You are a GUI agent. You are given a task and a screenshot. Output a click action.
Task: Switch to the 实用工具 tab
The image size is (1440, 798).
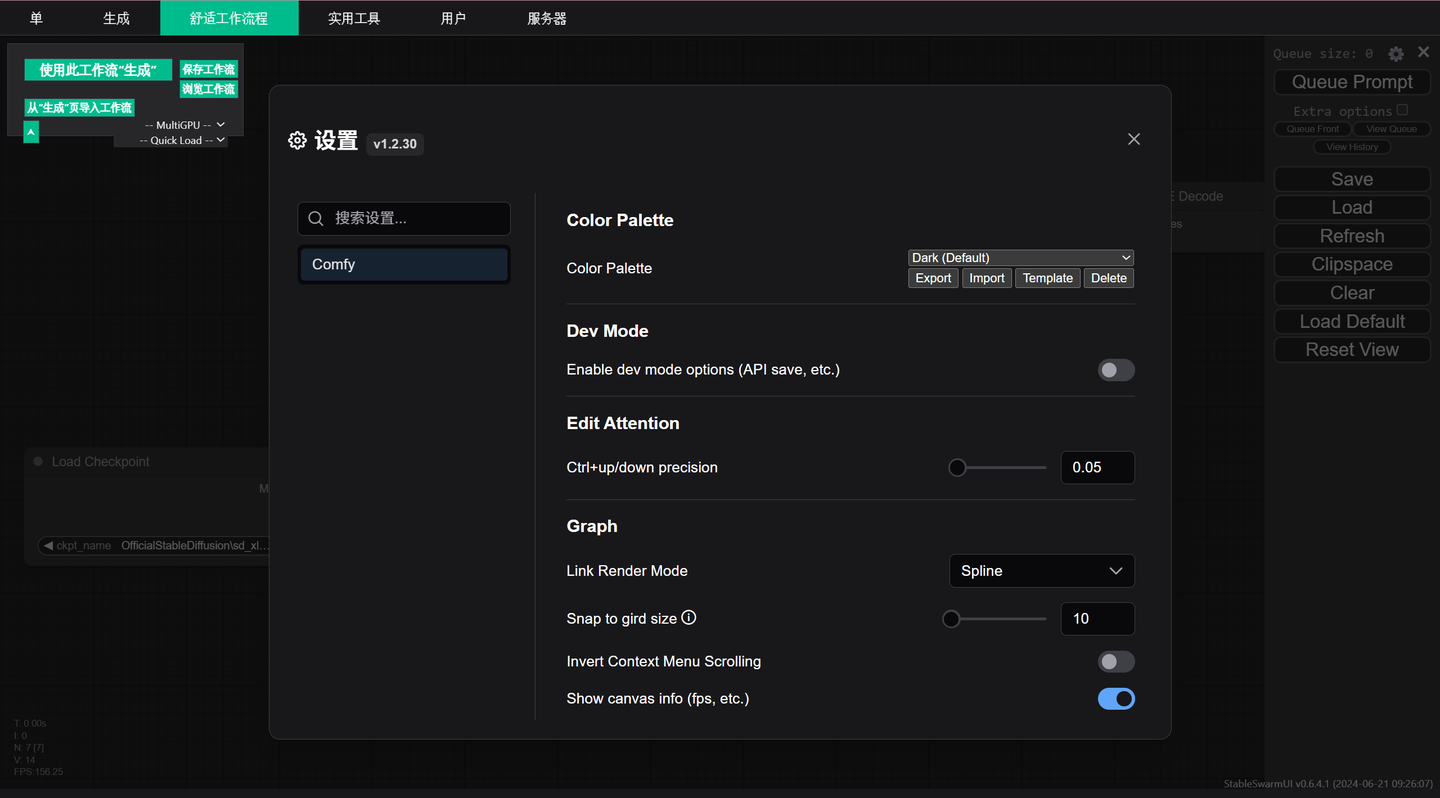[354, 18]
